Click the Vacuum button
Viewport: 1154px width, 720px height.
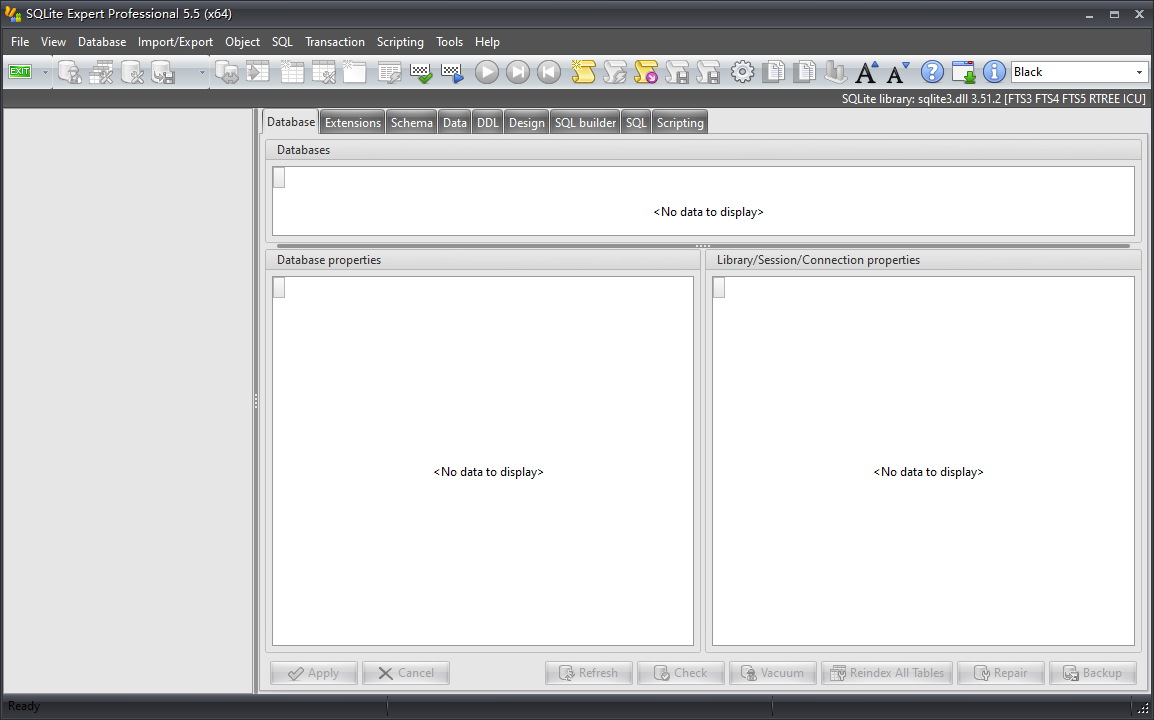click(772, 672)
